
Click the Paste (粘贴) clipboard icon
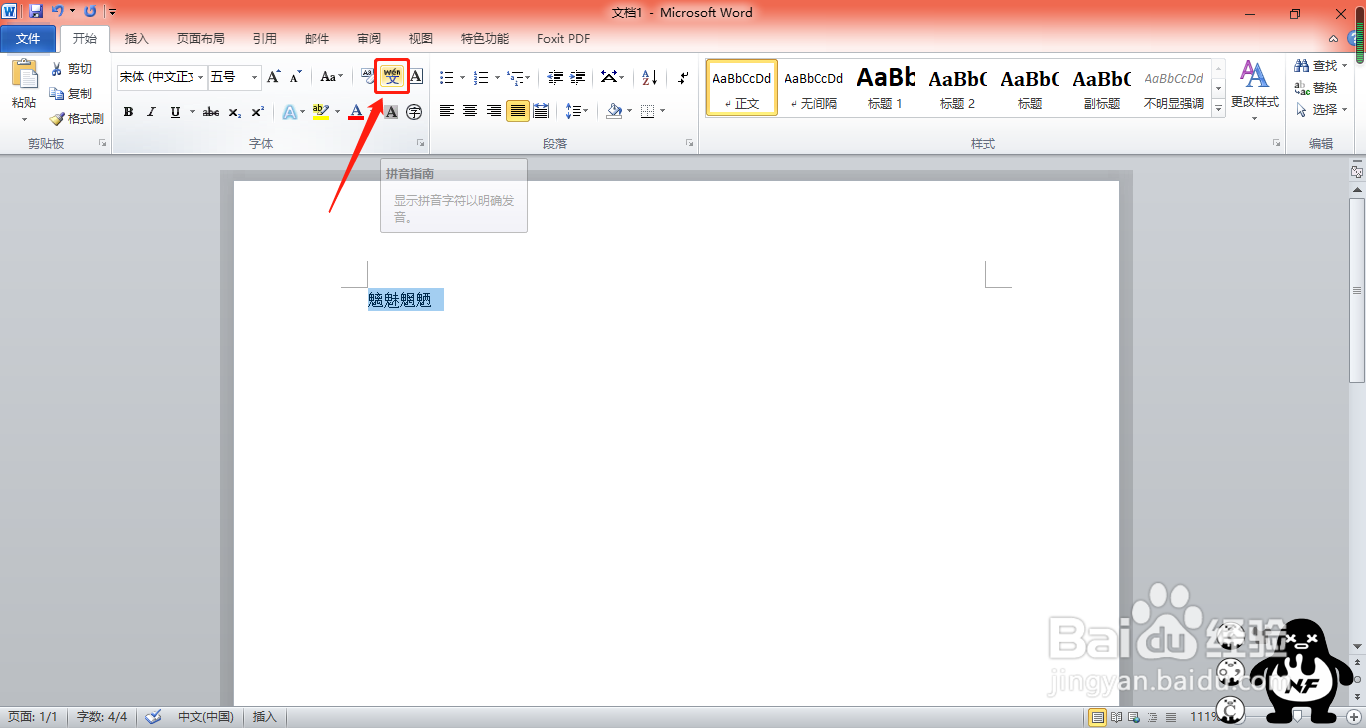click(x=24, y=76)
